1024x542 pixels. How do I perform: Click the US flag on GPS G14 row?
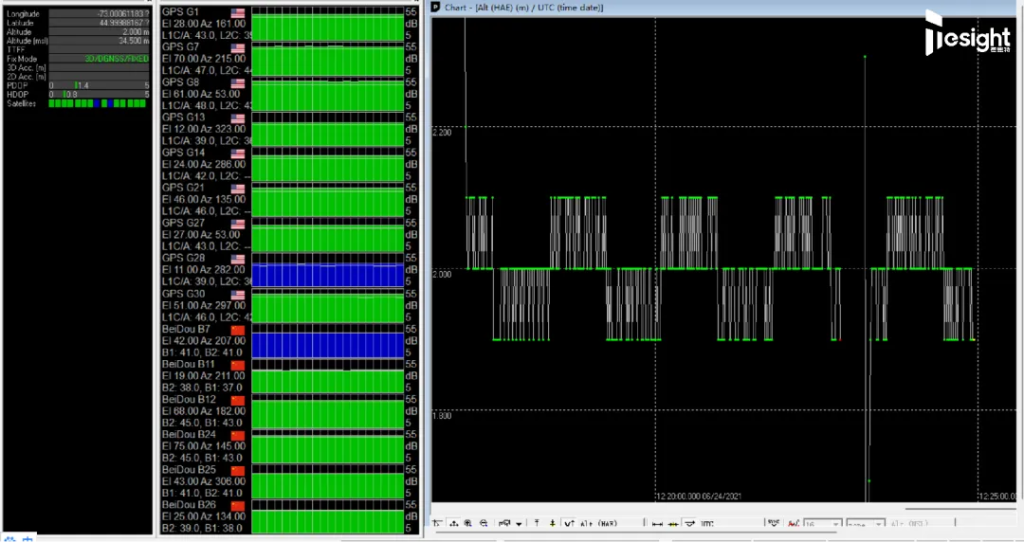coord(238,153)
